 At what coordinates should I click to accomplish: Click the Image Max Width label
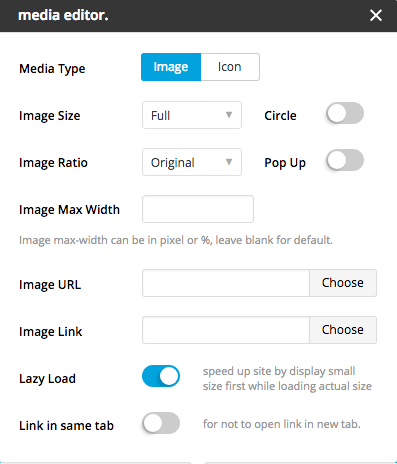click(x=69, y=210)
